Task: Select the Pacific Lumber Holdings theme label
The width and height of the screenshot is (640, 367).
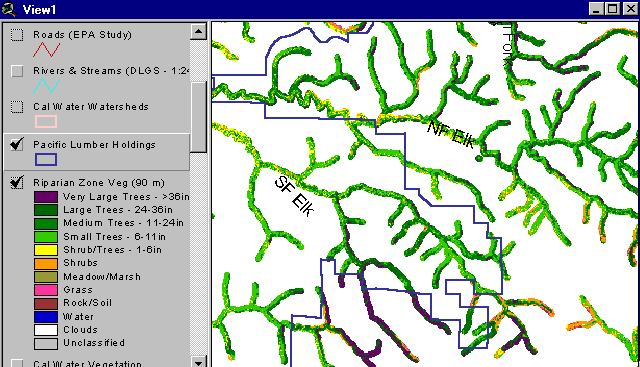Action: (x=94, y=145)
